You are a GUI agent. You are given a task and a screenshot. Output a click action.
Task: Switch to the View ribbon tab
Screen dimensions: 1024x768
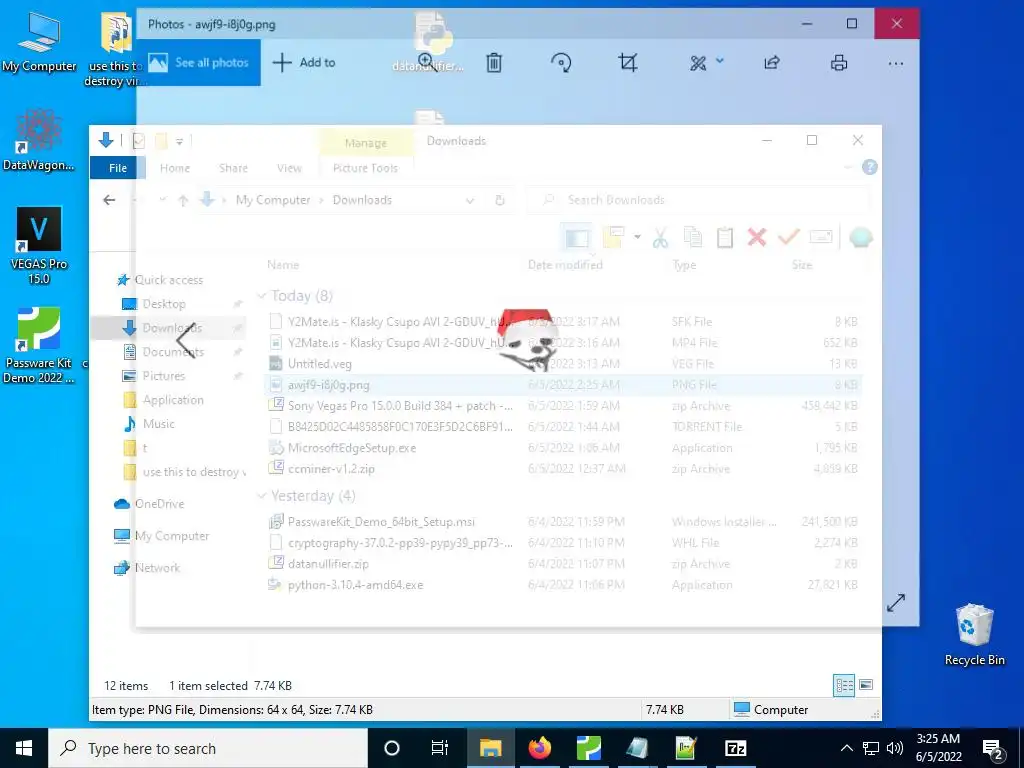pyautogui.click(x=289, y=168)
